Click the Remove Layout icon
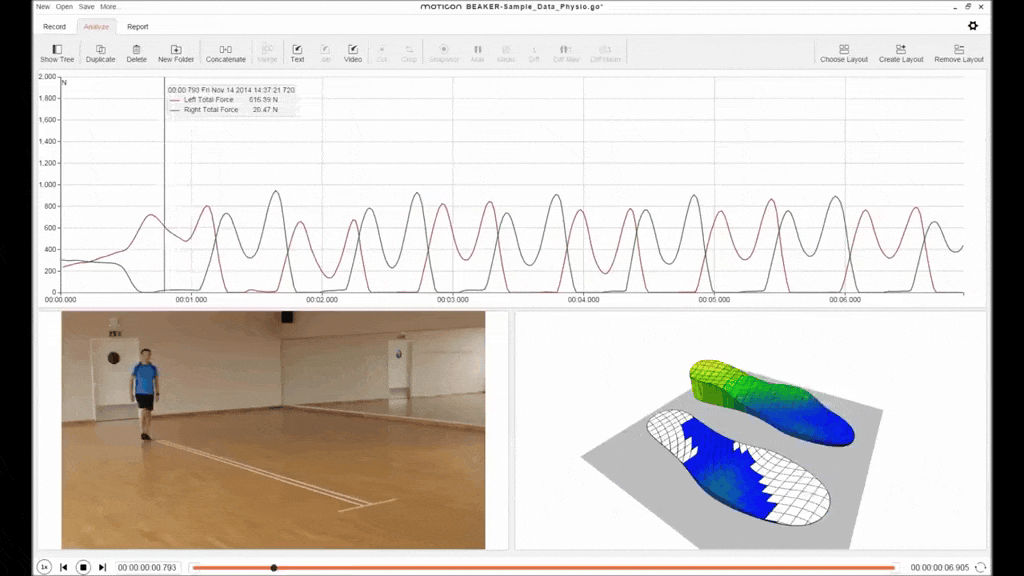 pos(959,50)
